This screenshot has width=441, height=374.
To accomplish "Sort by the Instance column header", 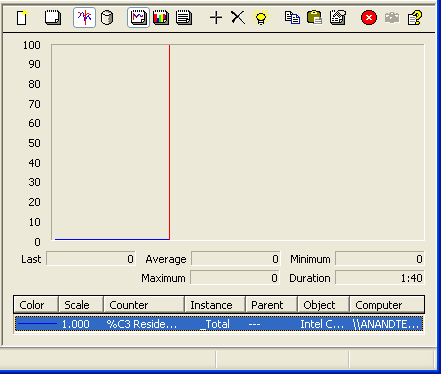I will point(215,305).
